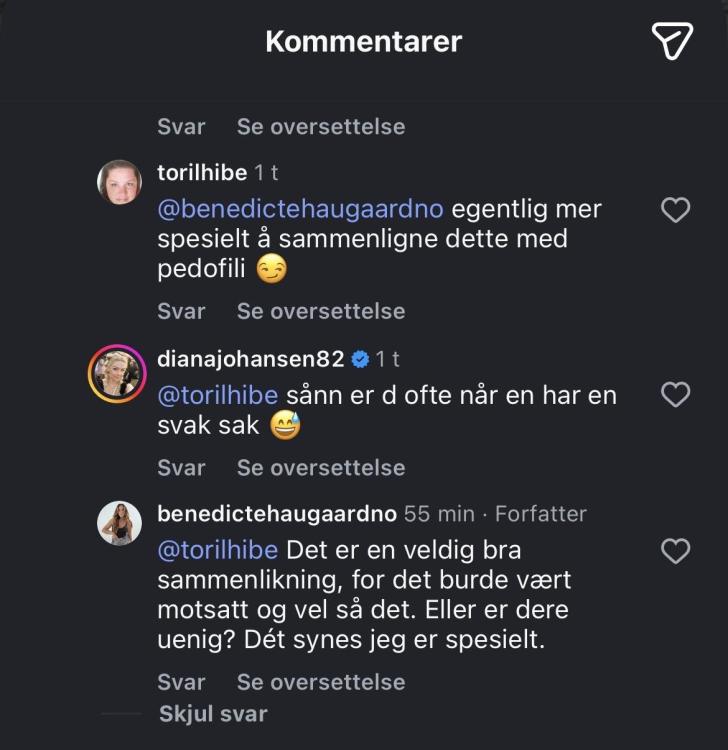Open the benedictehaugaardno username above the reply
Viewport: 728px width, 750px height.
(276, 514)
